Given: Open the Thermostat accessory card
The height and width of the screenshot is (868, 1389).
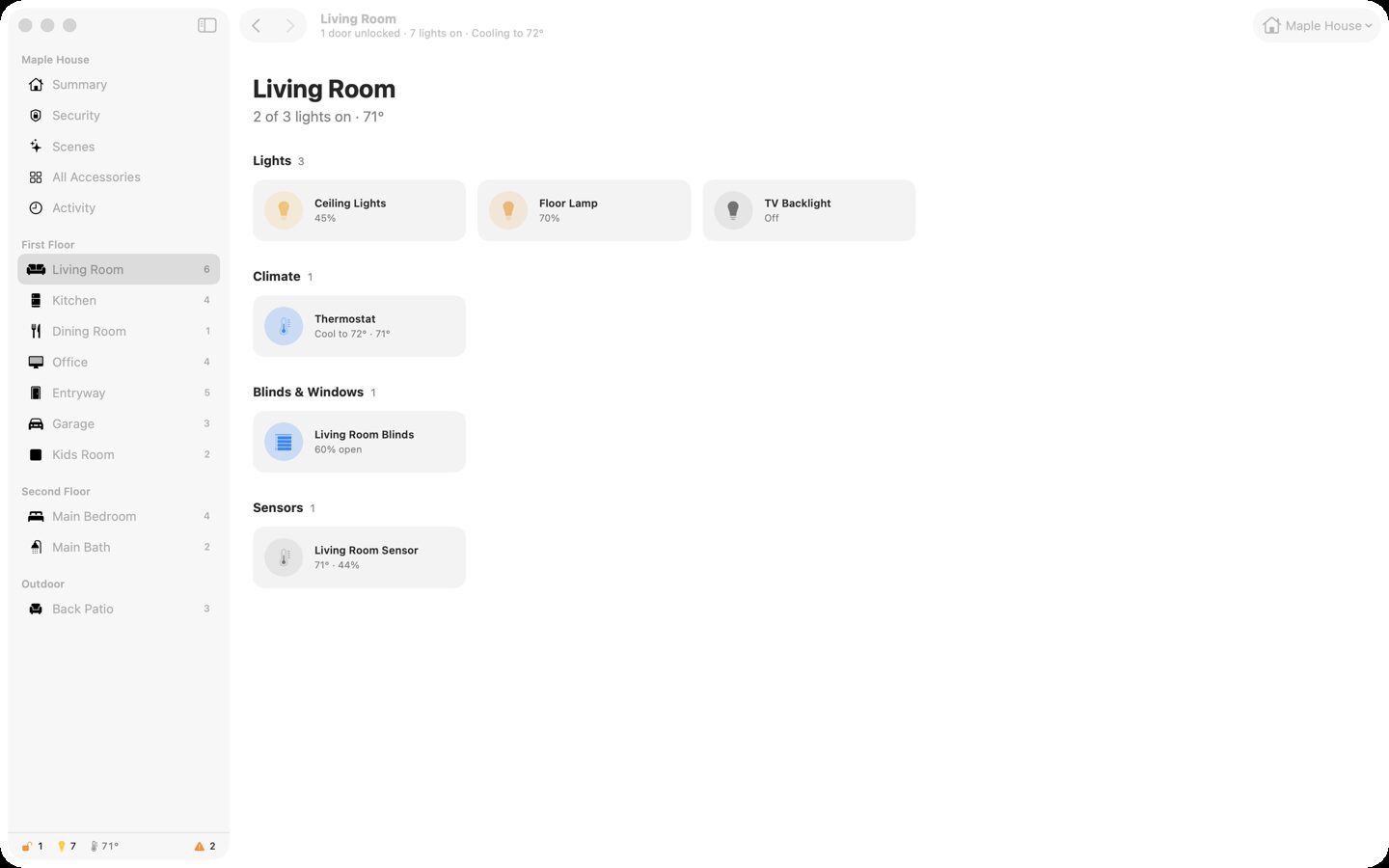Looking at the screenshot, I should [x=359, y=326].
